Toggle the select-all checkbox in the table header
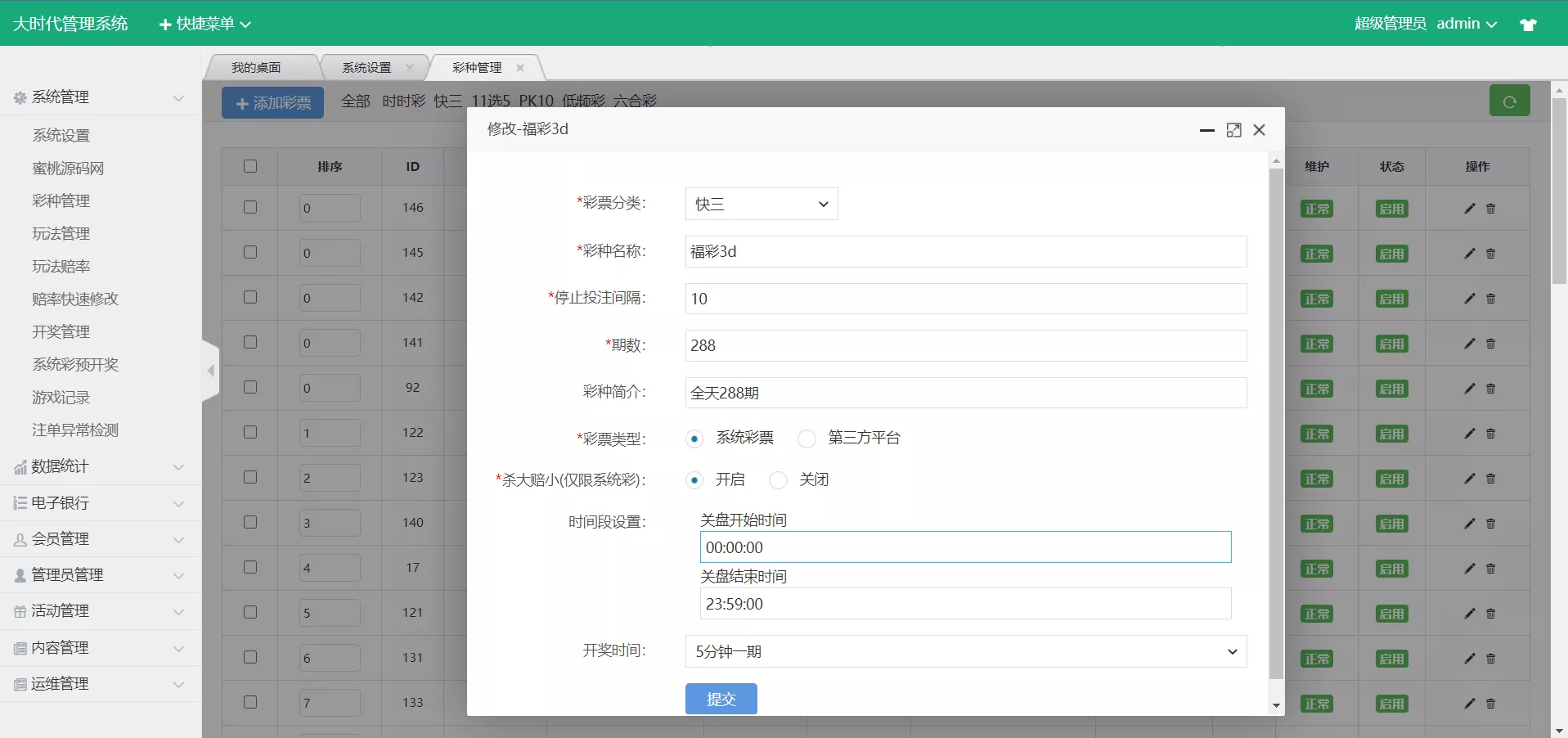This screenshot has height=738, width=1568. (x=249, y=166)
